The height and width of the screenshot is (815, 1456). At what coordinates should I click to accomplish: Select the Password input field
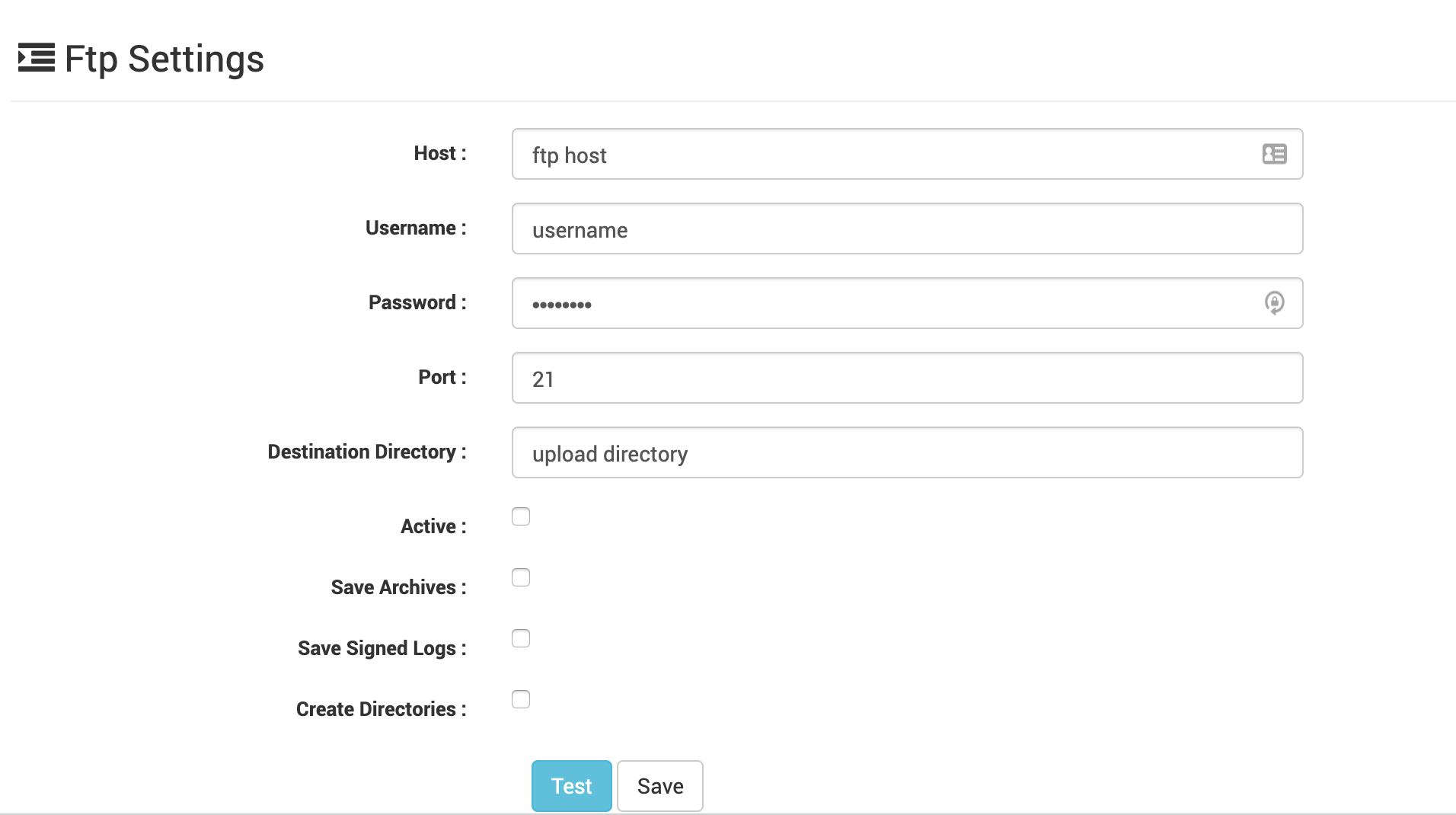click(x=907, y=303)
